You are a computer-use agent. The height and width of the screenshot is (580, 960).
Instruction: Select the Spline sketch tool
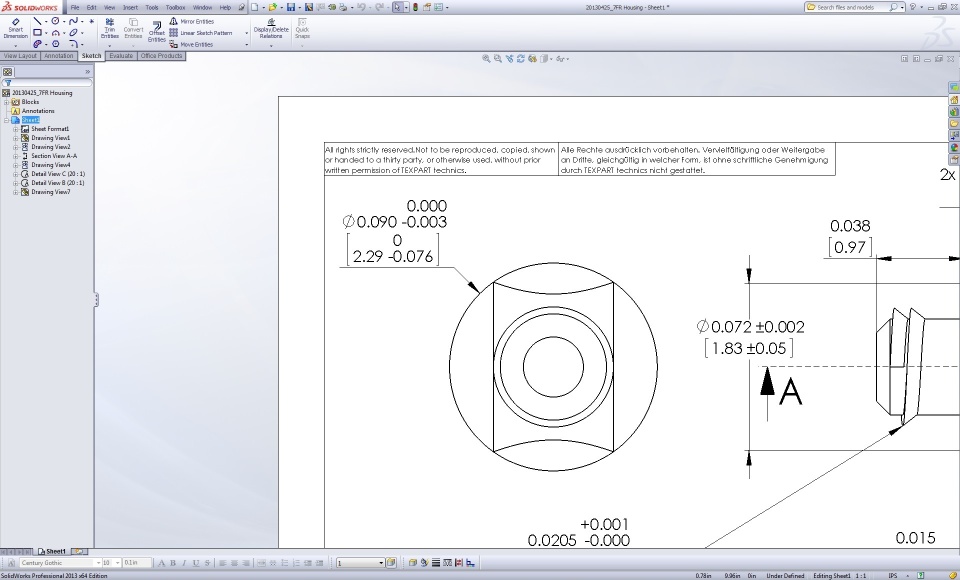73,21
